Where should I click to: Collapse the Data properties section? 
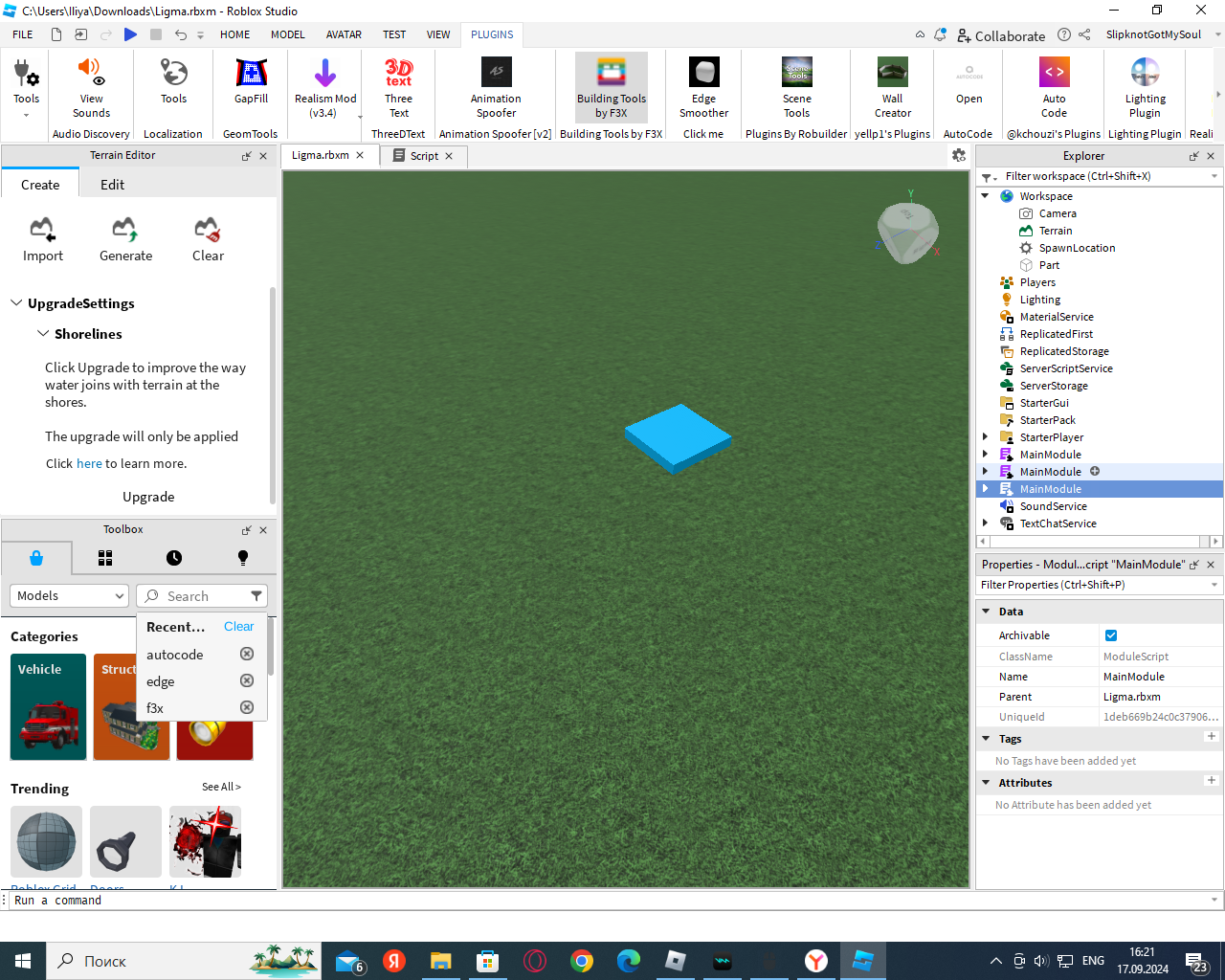986,612
